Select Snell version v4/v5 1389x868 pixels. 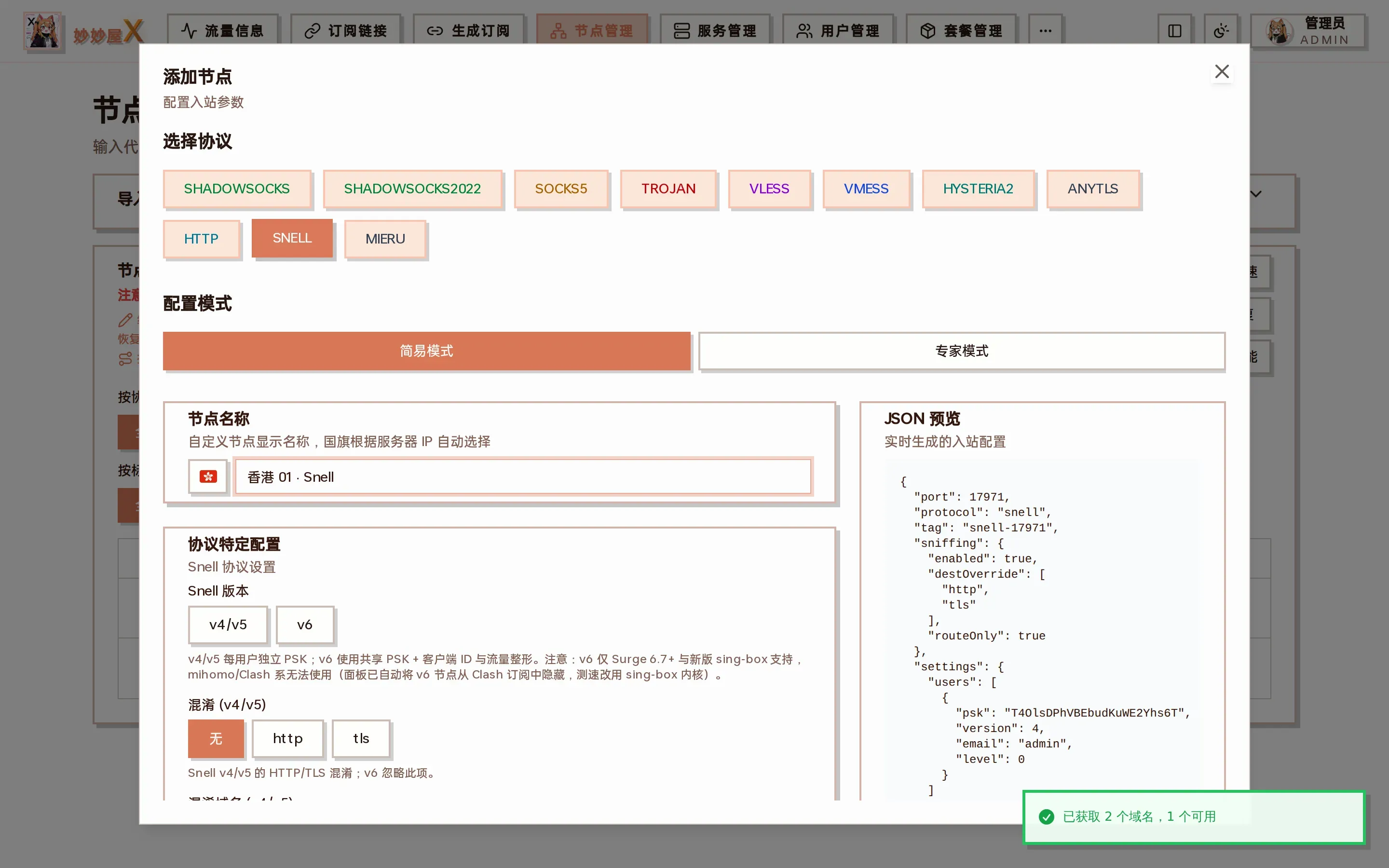tap(228, 624)
